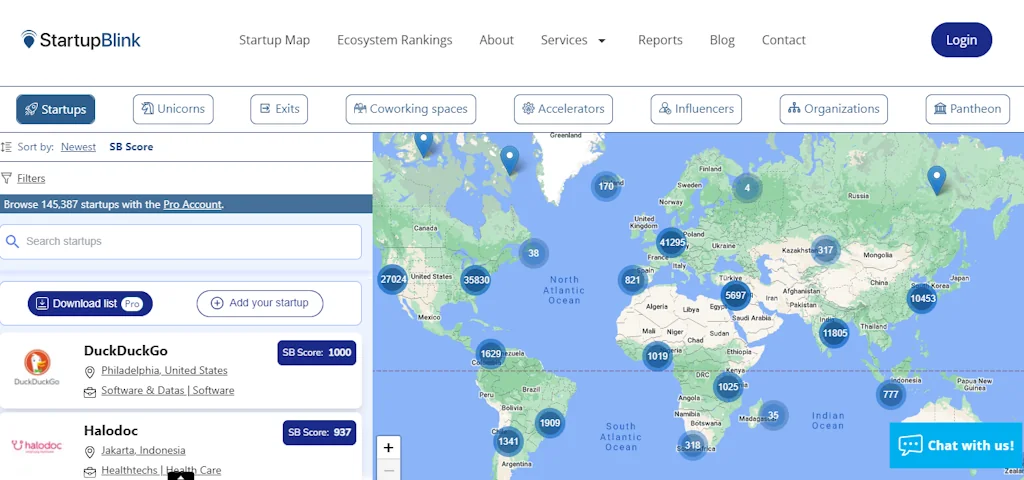Click the 4 Scandinavia cluster
Screen dimensions: 1024x480
(747, 188)
